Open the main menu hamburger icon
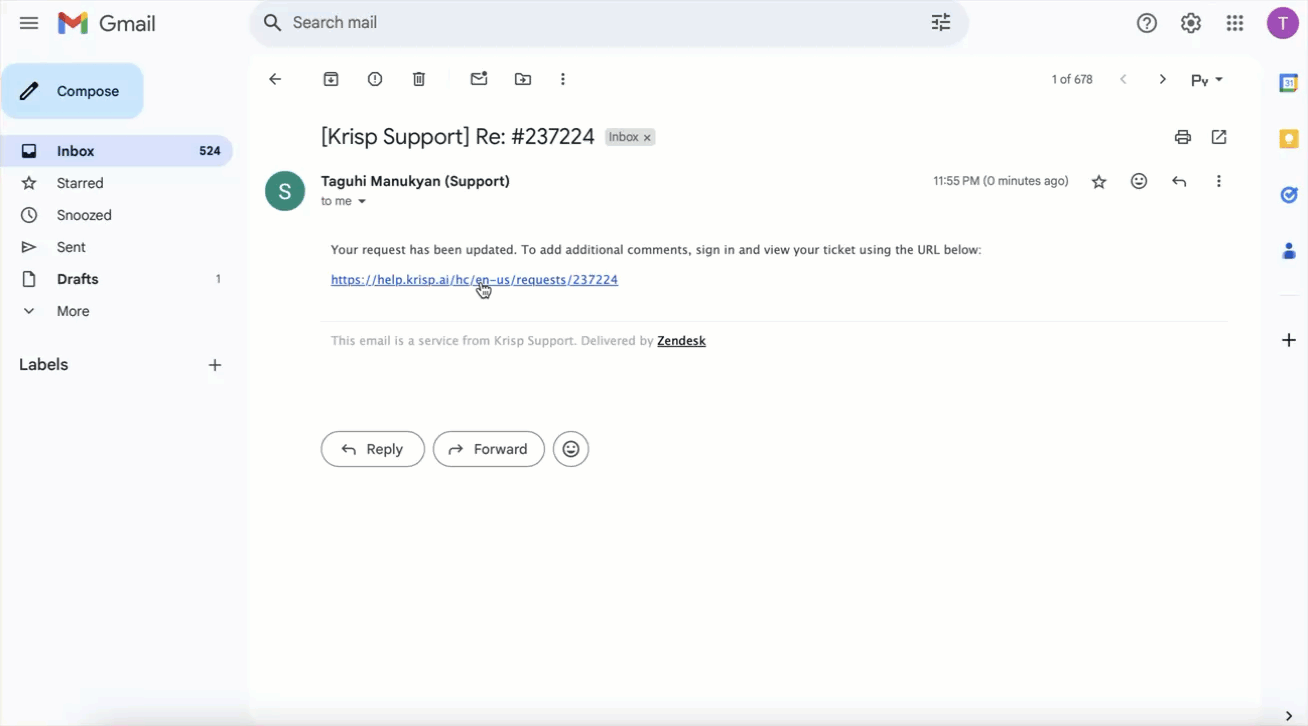The height and width of the screenshot is (726, 1308). pyautogui.click(x=29, y=23)
